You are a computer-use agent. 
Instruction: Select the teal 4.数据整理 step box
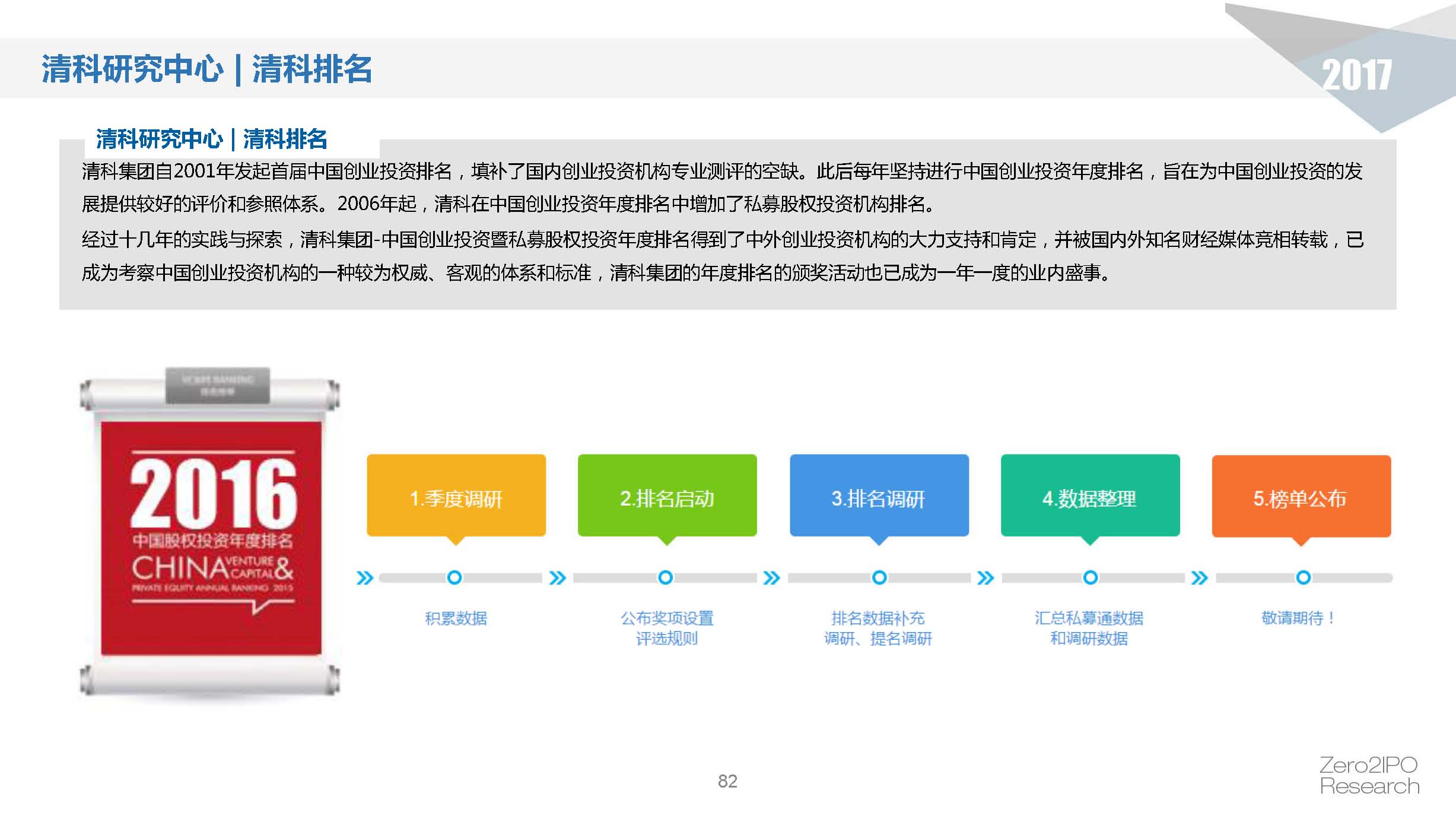coord(1090,496)
